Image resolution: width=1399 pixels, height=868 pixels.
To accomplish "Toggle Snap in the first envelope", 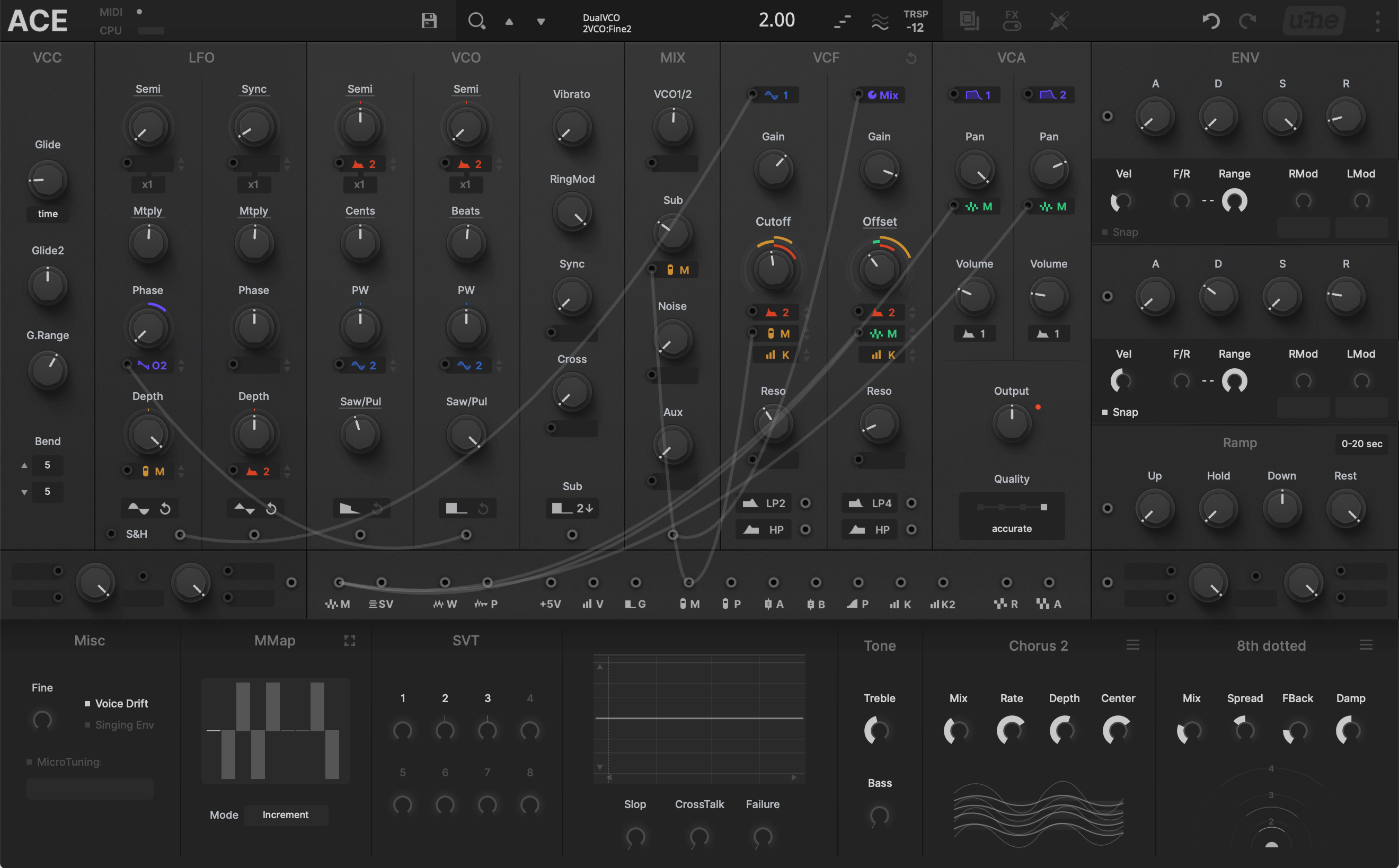I will pos(1120,233).
